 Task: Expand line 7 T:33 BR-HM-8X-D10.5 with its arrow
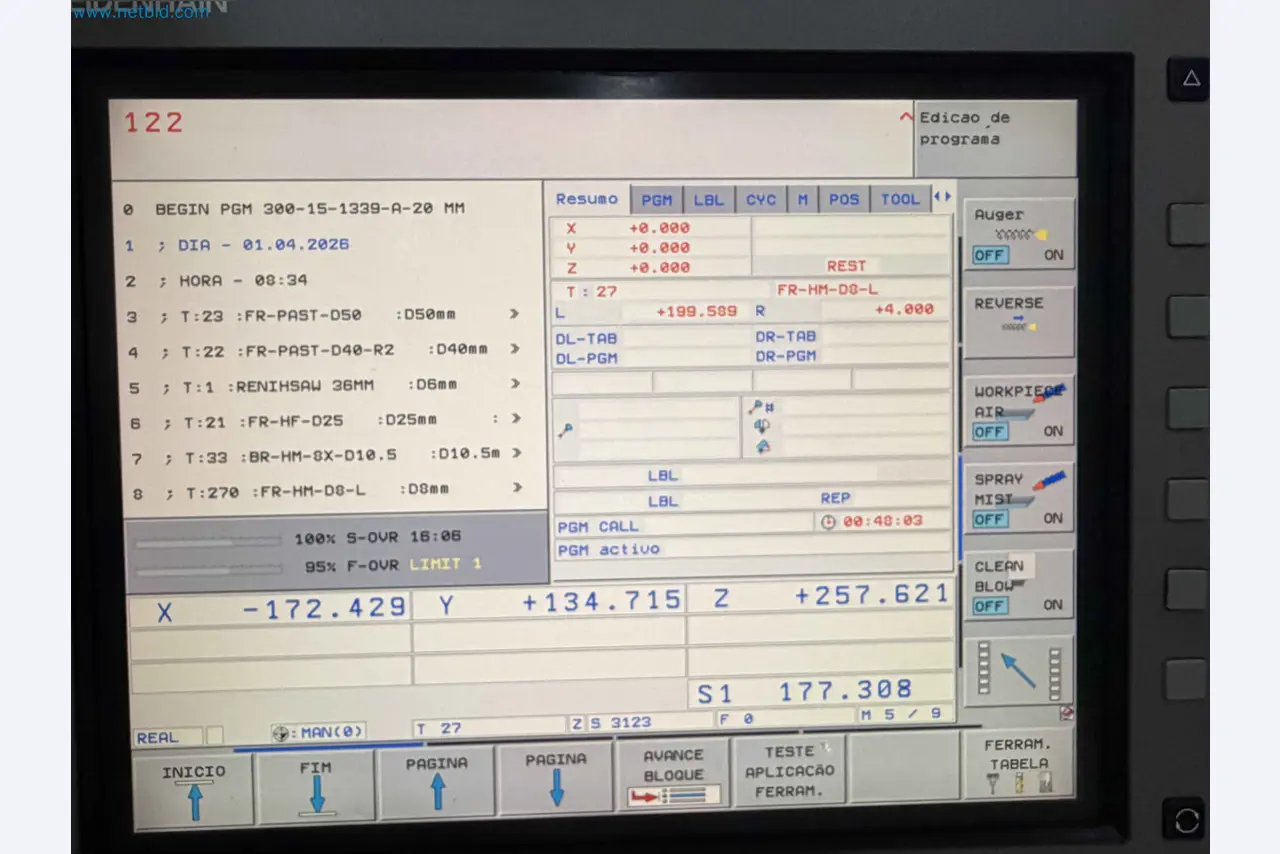coord(516,453)
